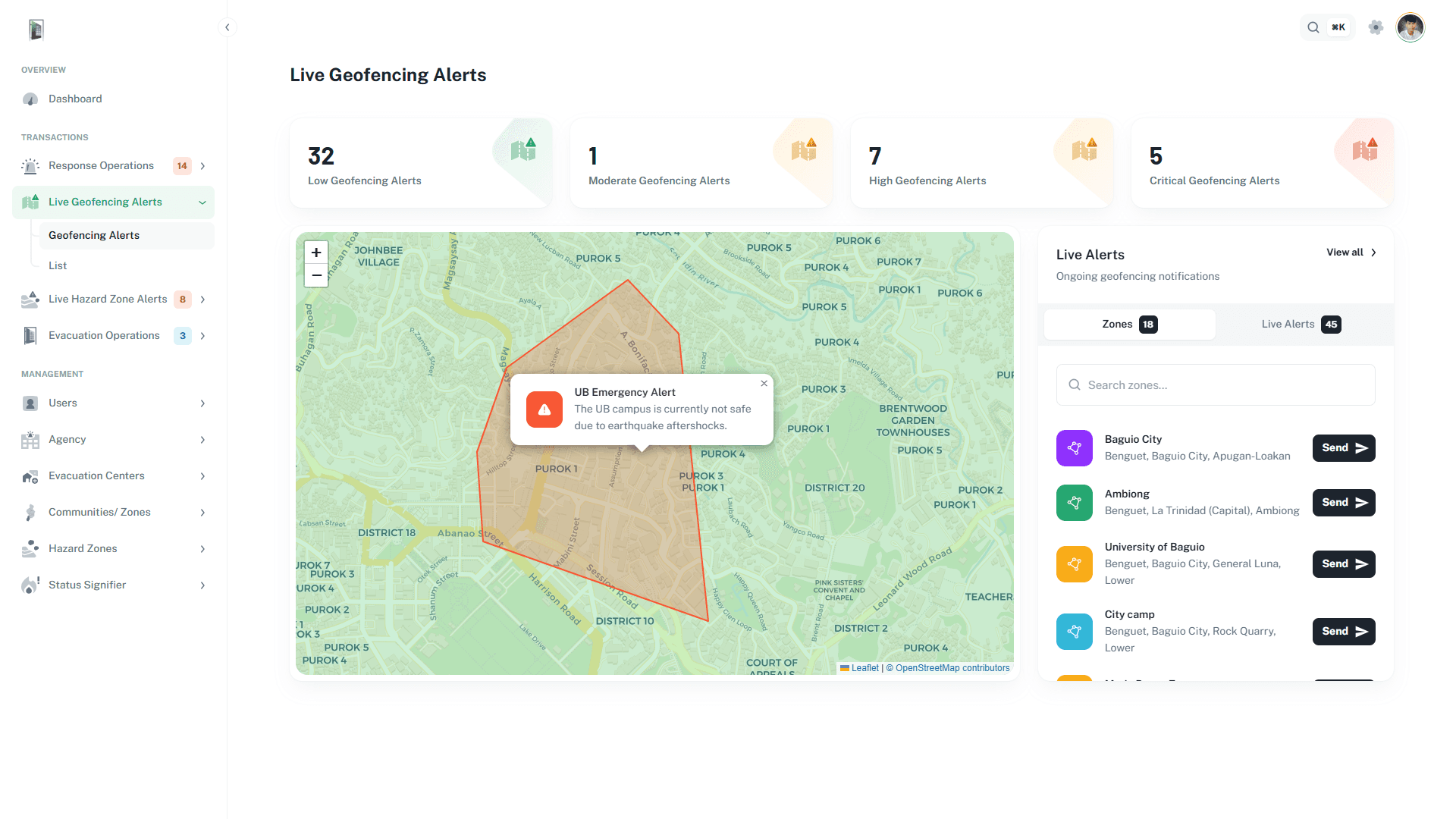Click View all live alerts link
The width and height of the screenshot is (1456, 819).
[x=1351, y=253]
